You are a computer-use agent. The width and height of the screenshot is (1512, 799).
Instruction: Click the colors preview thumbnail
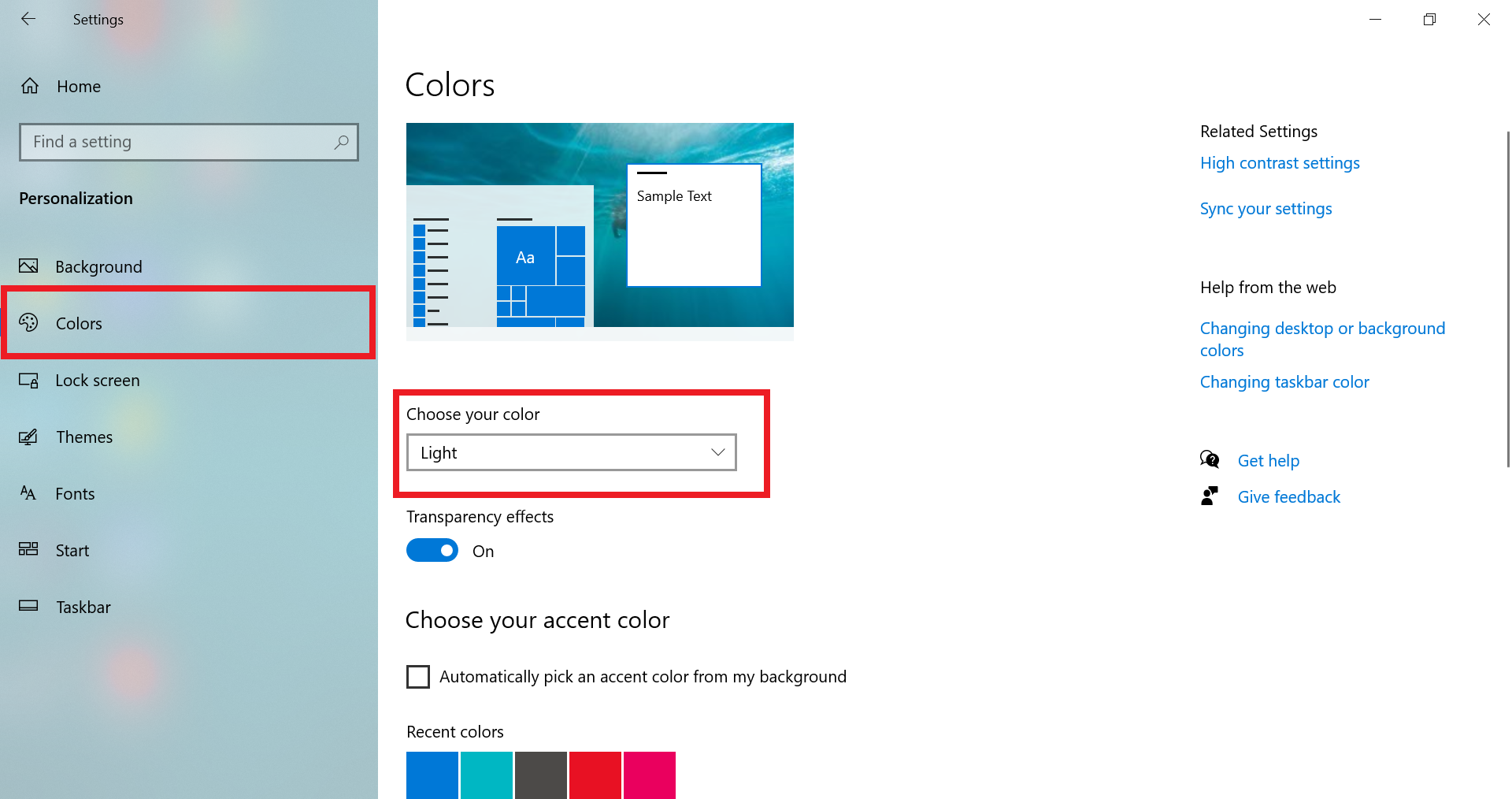[x=600, y=232]
